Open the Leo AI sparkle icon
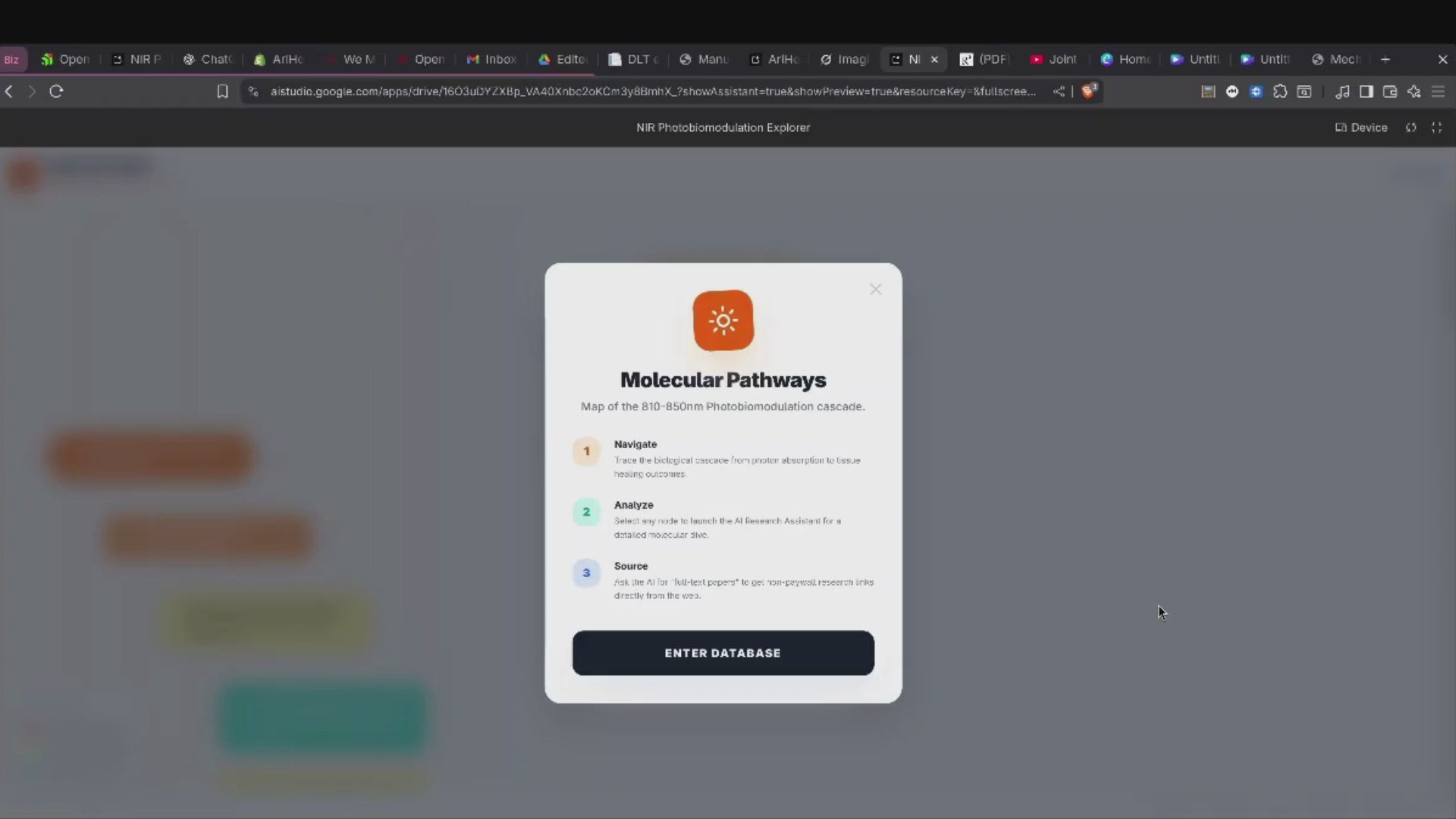Viewport: 1456px width, 819px height. coord(1414,91)
